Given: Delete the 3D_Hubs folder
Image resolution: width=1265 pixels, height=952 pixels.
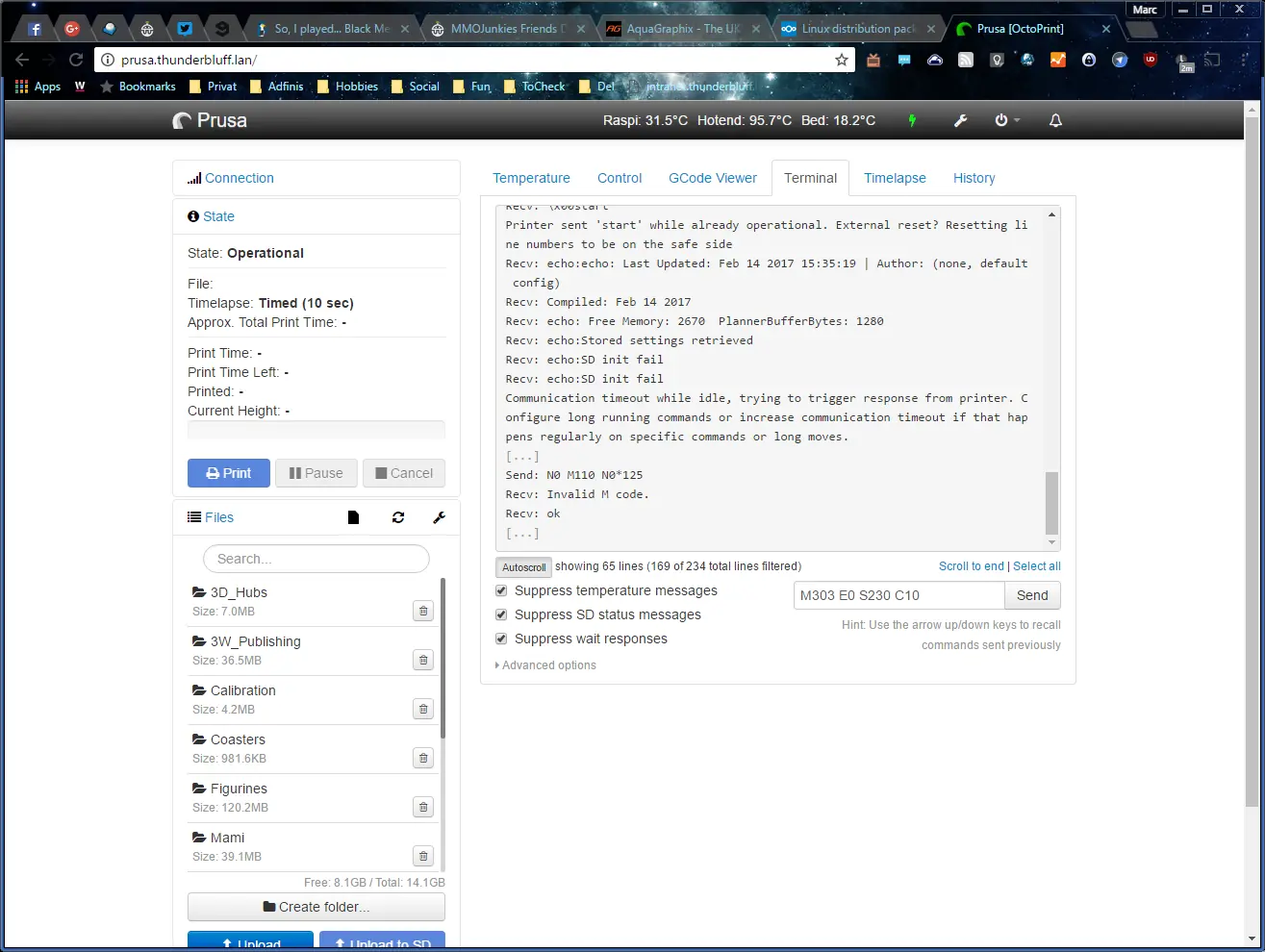Looking at the screenshot, I should point(423,611).
